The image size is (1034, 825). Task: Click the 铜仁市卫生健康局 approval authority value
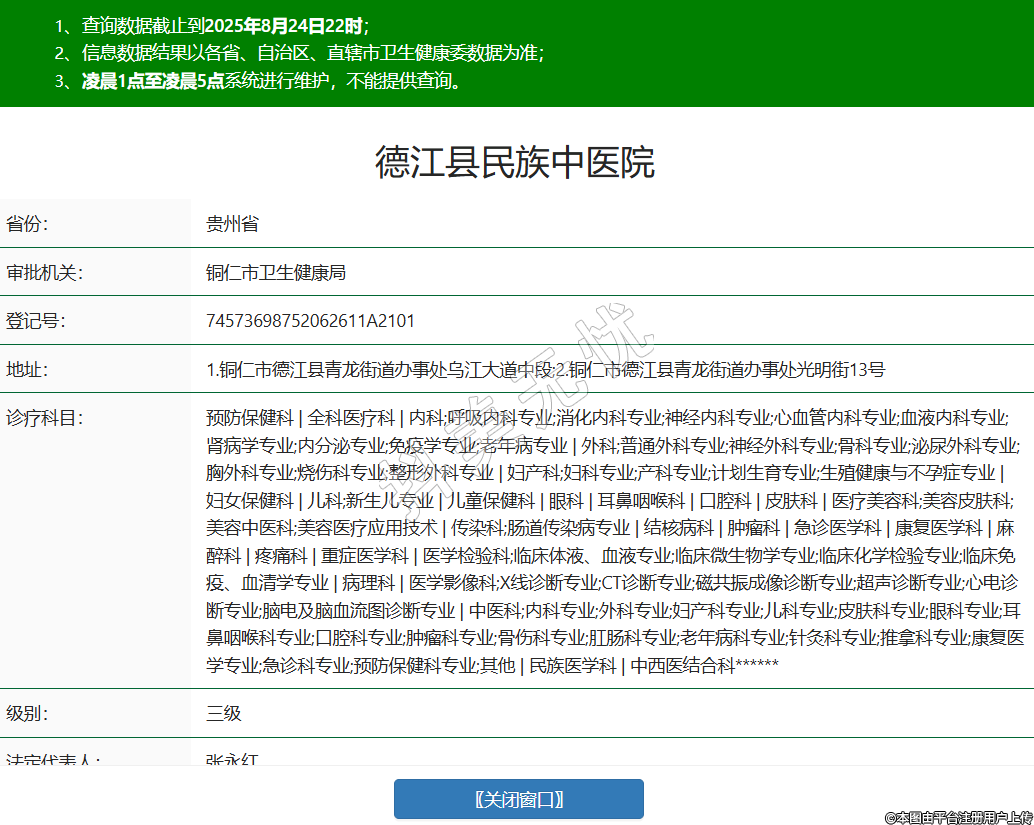click(276, 272)
